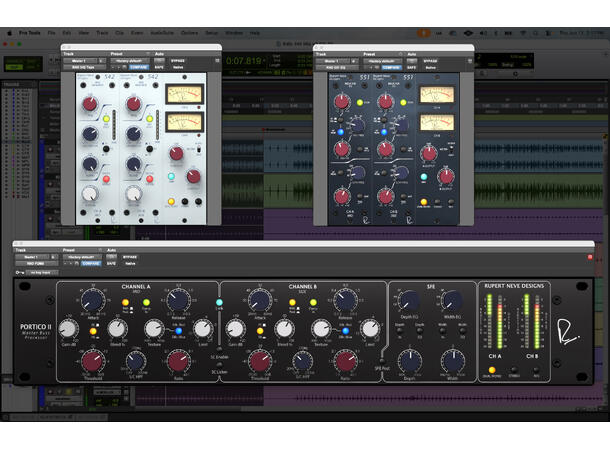The width and height of the screenshot is (610, 450).
Task: Open the 542 plug-in factory default preset dropdown
Action: pos(130,61)
